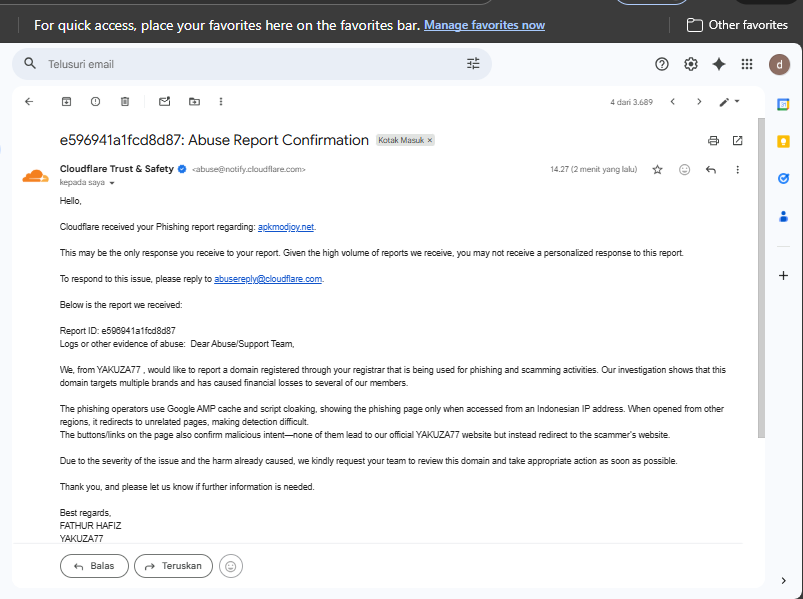Screen dimensions: 803x599
Task: Click Manage favorites now link
Action: point(484,25)
